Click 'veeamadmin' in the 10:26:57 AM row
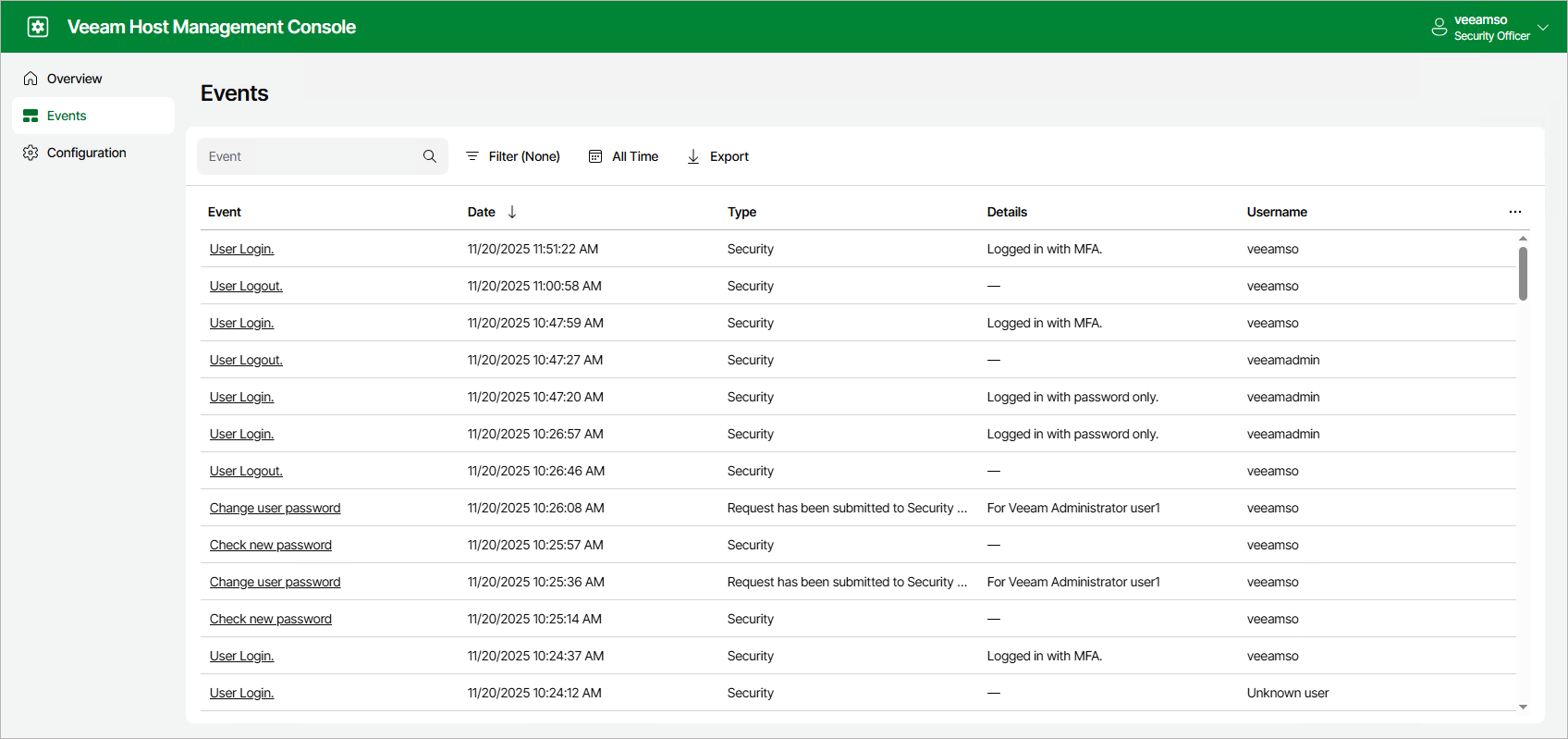Viewport: 1568px width, 739px height. [x=1283, y=434]
